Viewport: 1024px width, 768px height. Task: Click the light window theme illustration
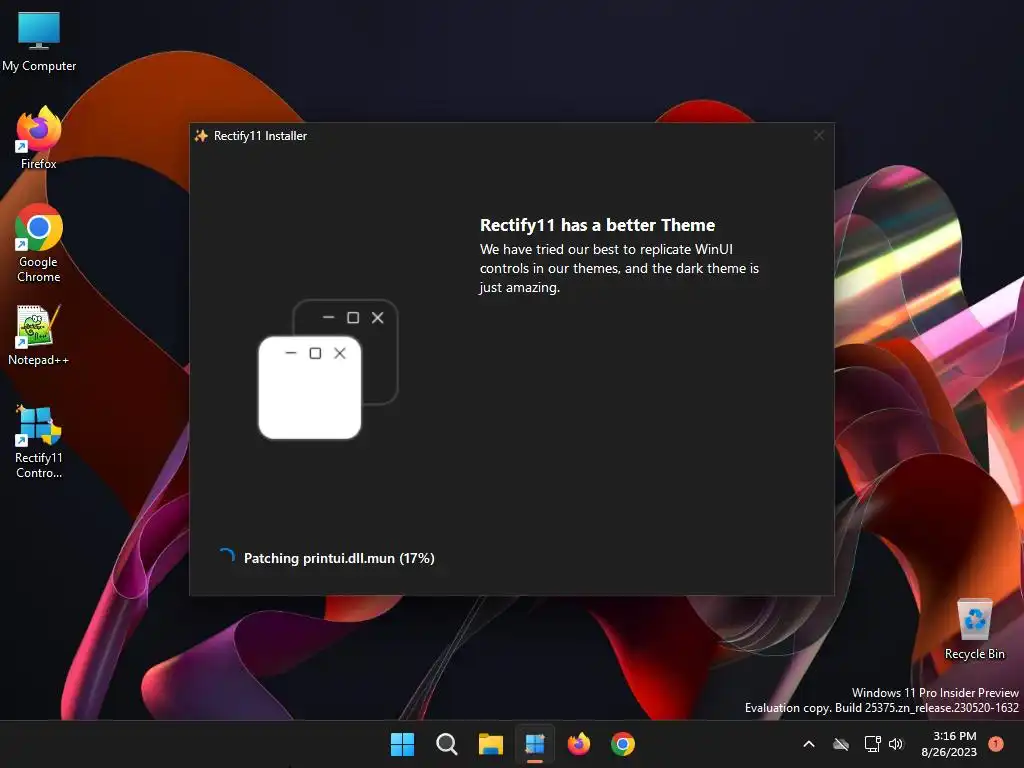tap(310, 387)
